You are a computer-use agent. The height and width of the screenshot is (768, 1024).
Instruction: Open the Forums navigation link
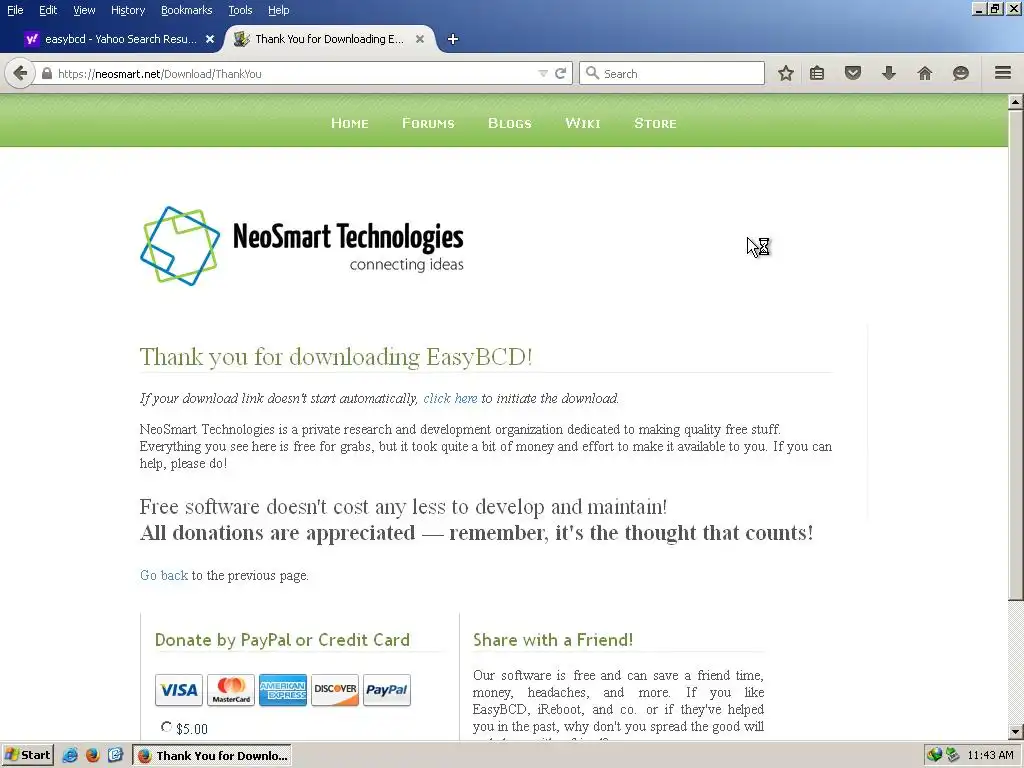(x=428, y=123)
